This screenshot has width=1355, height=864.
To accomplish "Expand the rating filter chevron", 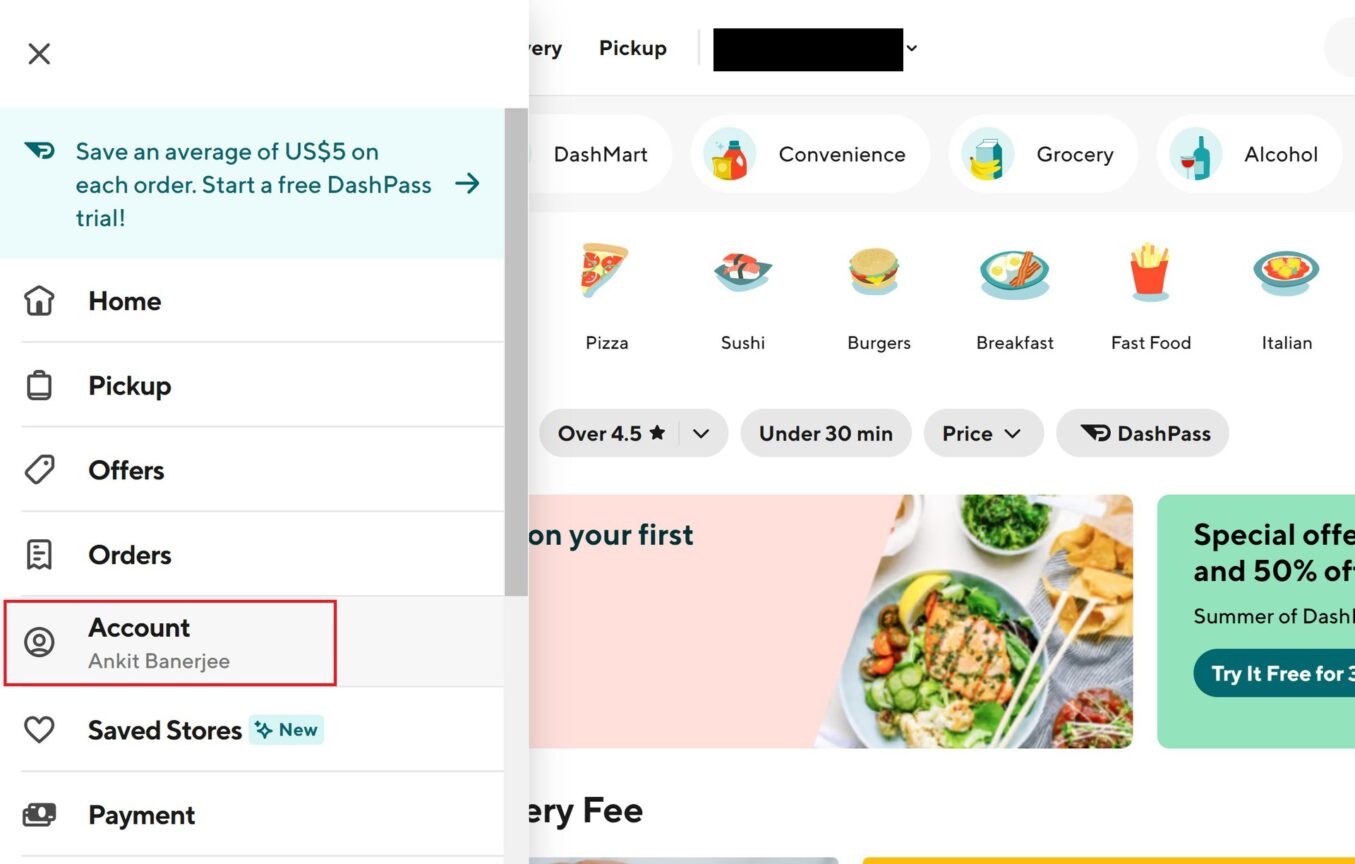I will (x=700, y=433).
